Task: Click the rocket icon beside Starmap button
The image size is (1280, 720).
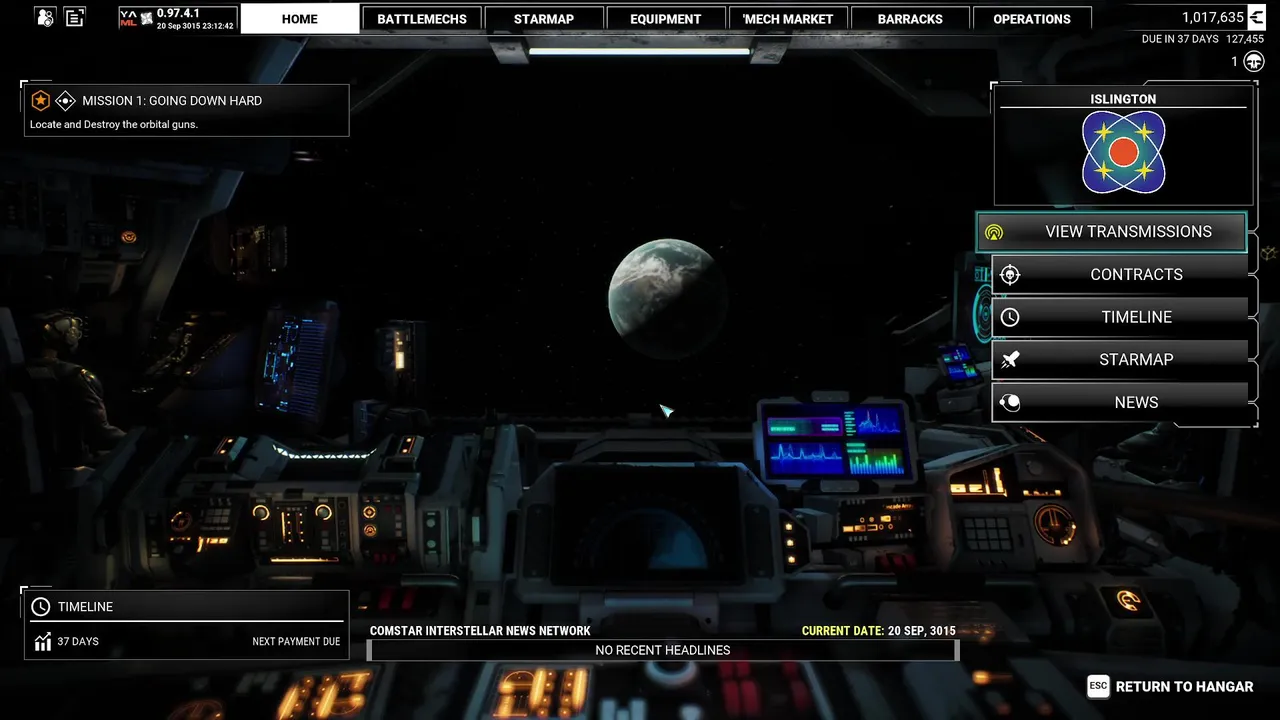Action: (x=1010, y=360)
